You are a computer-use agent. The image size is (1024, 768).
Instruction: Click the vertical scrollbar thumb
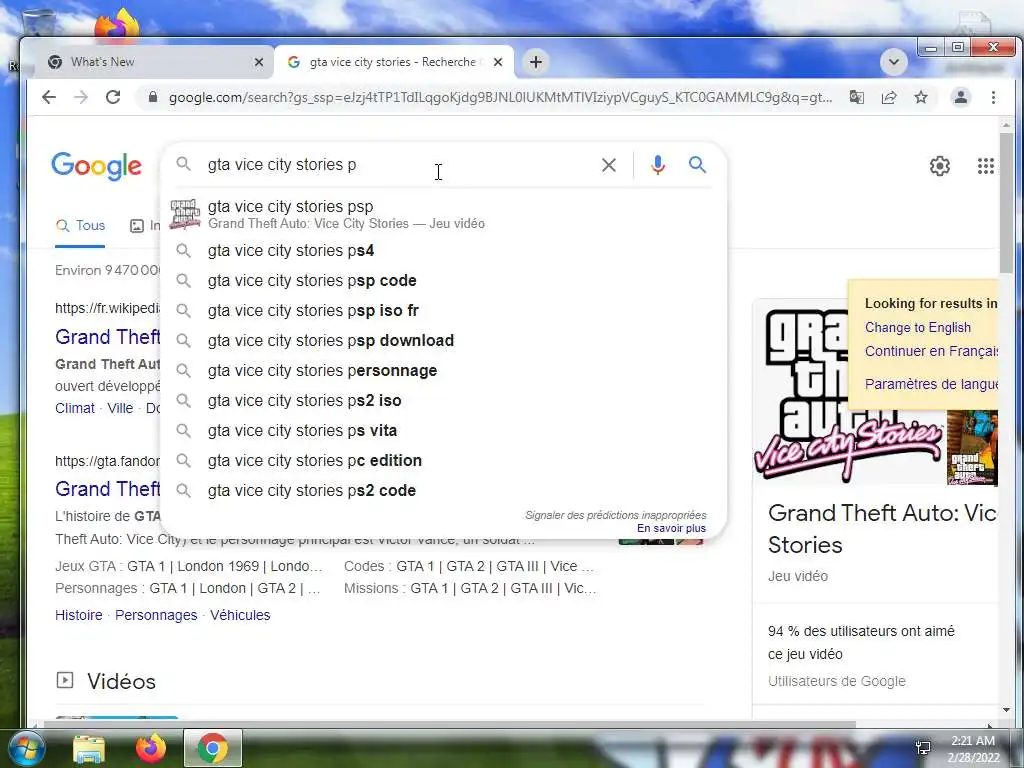[x=1006, y=202]
